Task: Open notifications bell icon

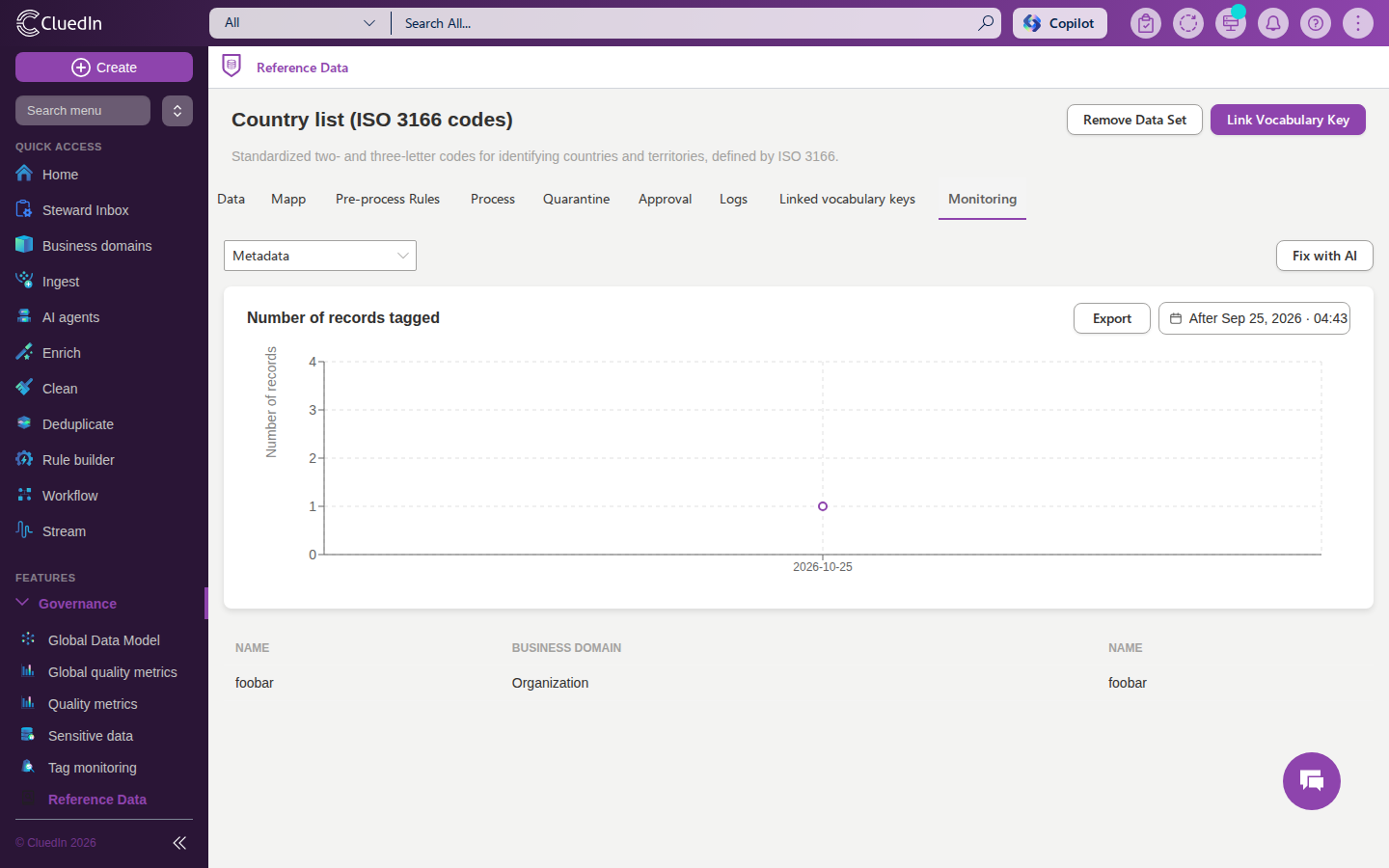Action: tap(1273, 23)
